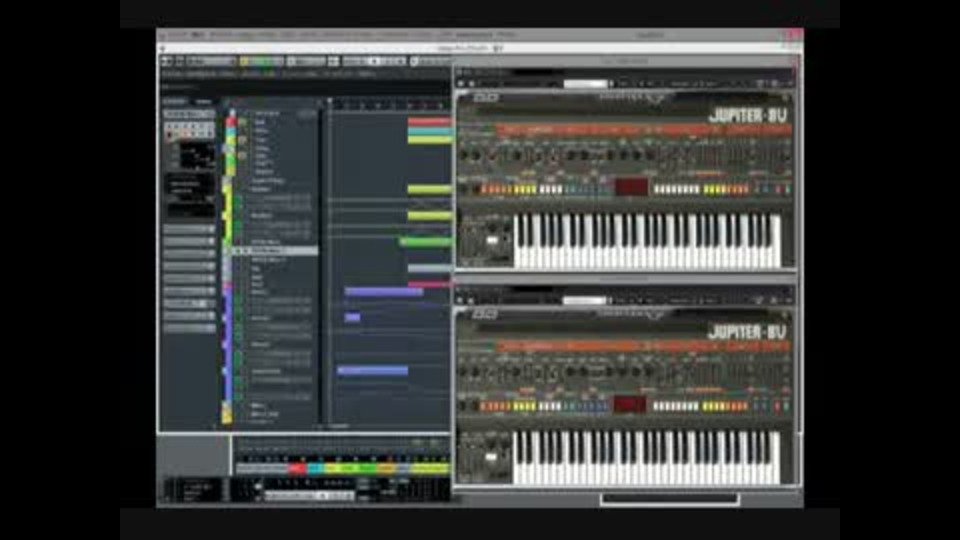The height and width of the screenshot is (540, 960).
Task: Click the JUPITER-8V logo in lower synth
Action: click(x=747, y=332)
